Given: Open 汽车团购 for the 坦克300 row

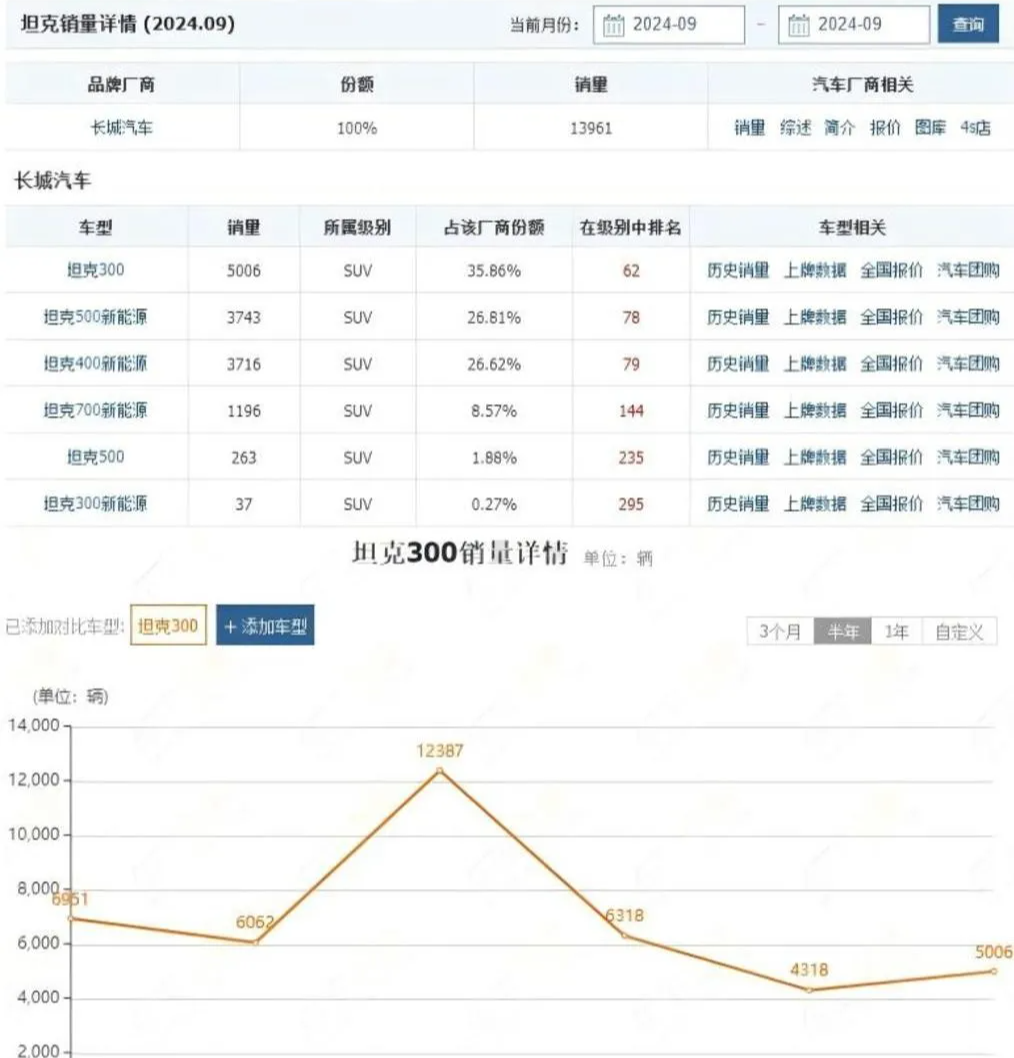Looking at the screenshot, I should pos(968,271).
